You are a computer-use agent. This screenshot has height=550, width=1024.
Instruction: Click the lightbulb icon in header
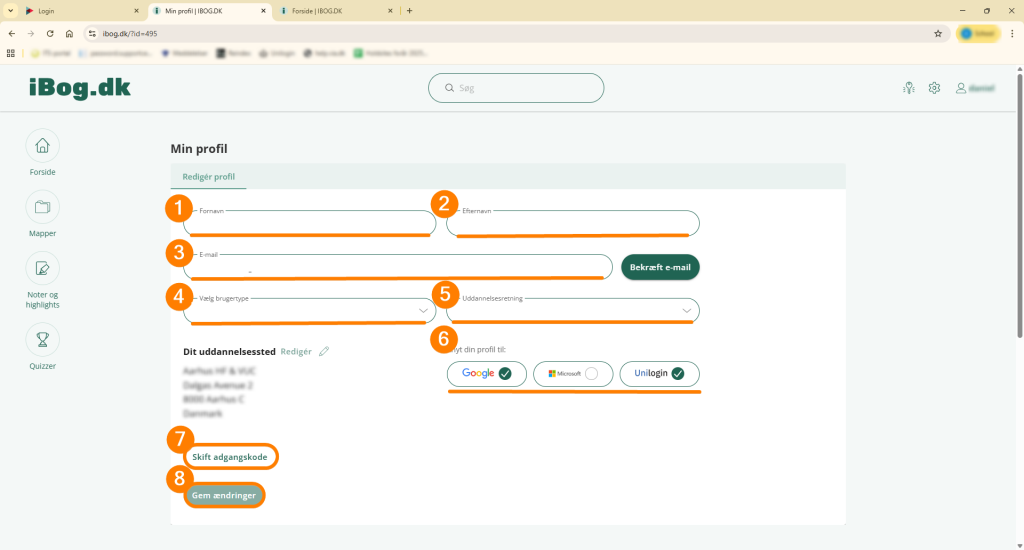[x=908, y=88]
